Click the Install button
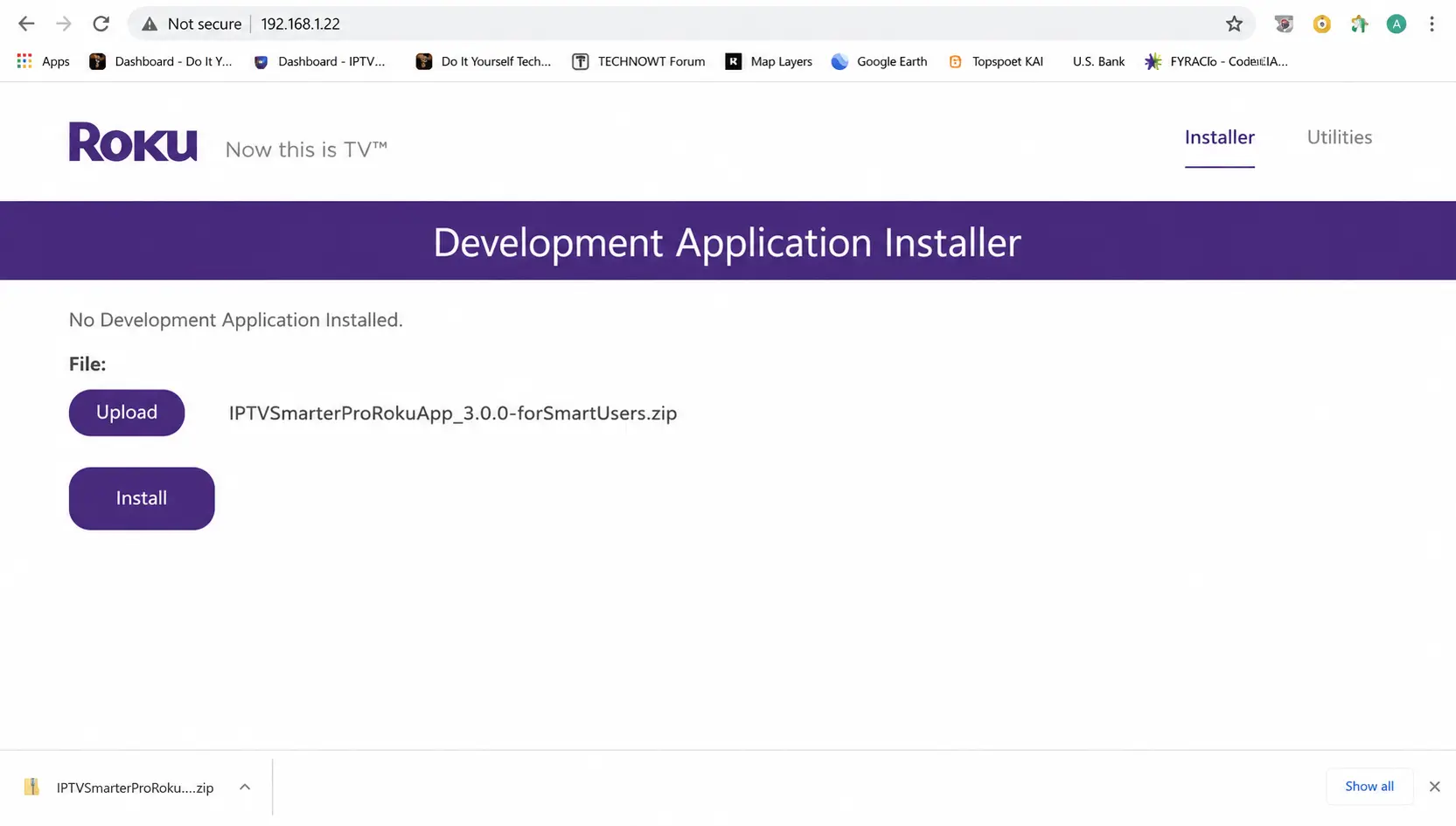This screenshot has width=1456, height=826. pyautogui.click(x=142, y=498)
